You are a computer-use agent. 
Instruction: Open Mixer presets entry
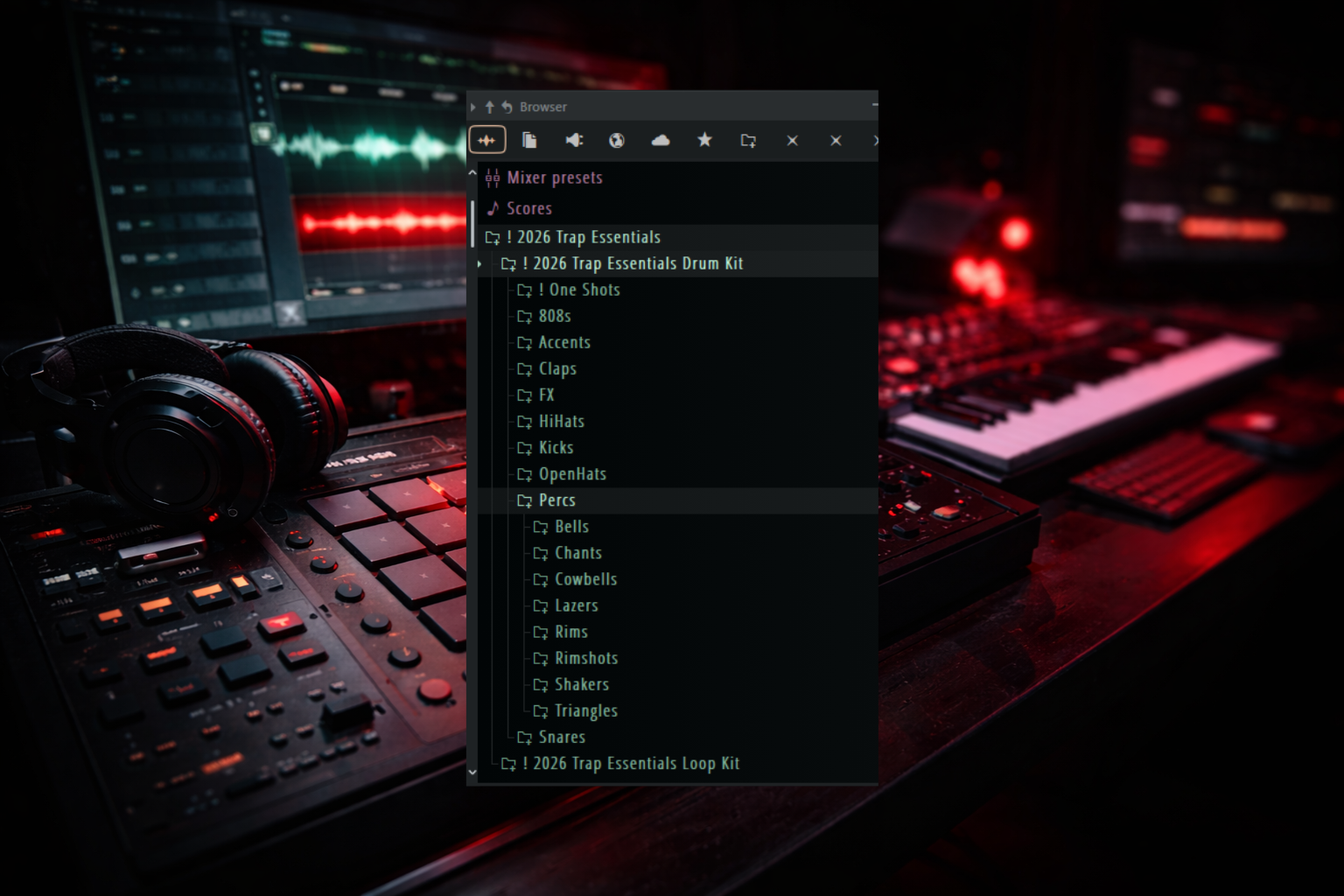tap(554, 178)
